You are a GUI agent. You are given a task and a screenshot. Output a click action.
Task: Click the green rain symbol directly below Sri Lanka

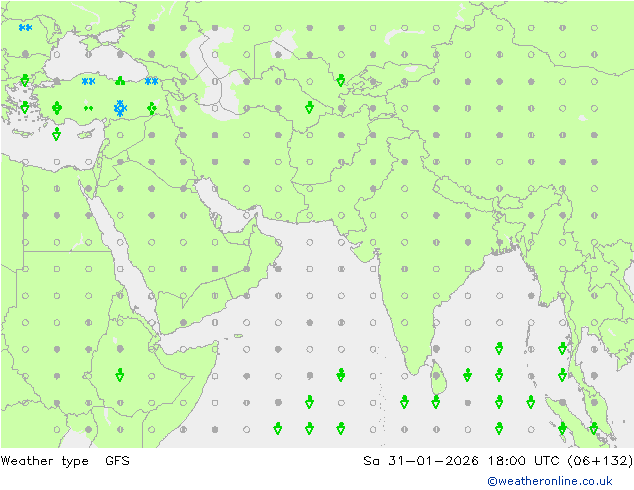(435, 402)
